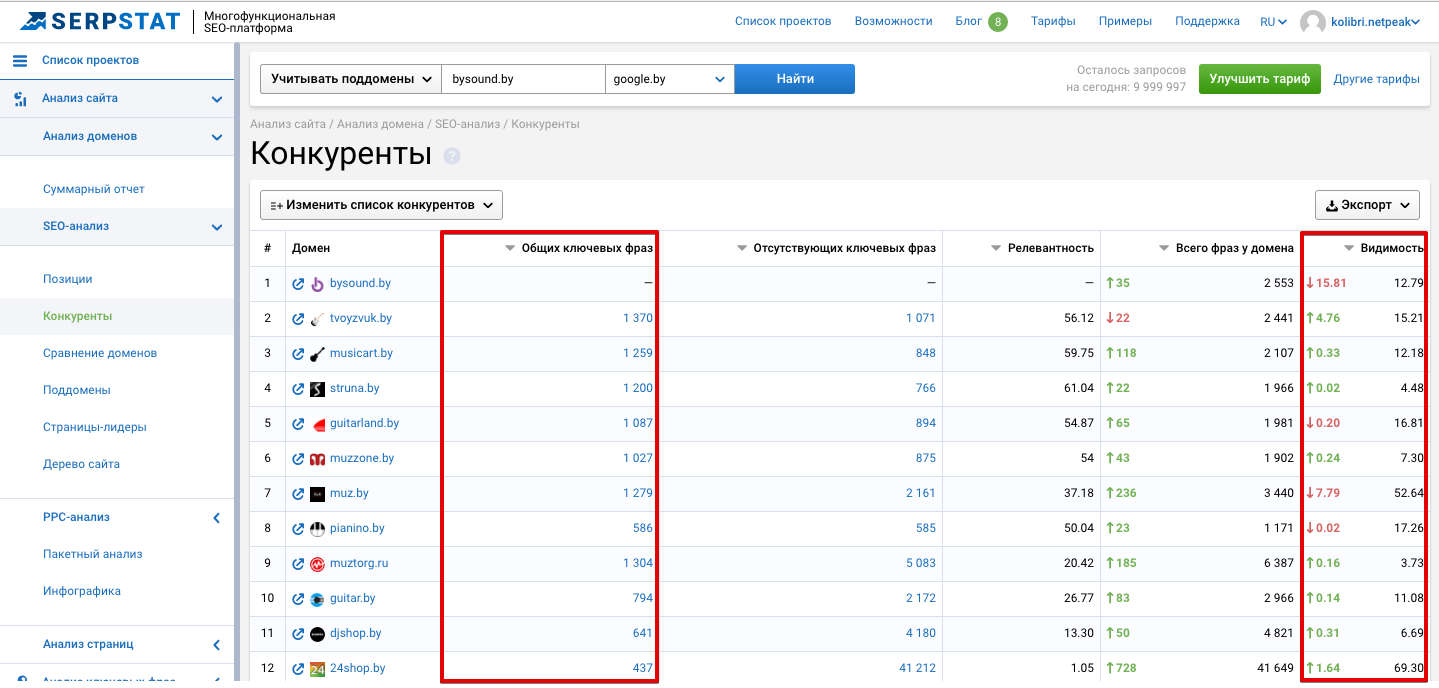Click the tvoyzvuk.by favicon
Viewport: 1439px width, 688px height.
tap(317, 319)
